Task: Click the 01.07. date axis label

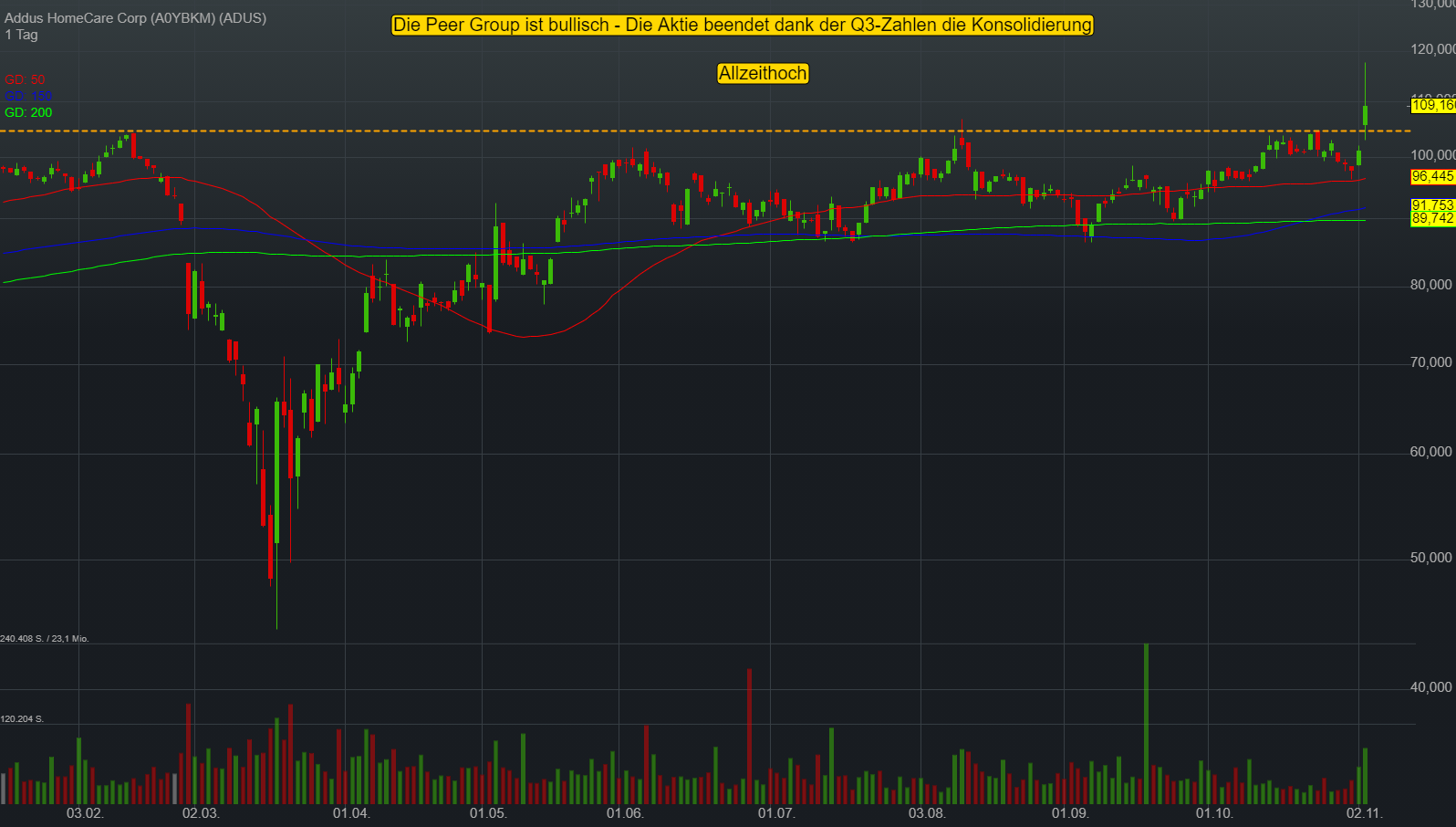Action: click(x=776, y=813)
